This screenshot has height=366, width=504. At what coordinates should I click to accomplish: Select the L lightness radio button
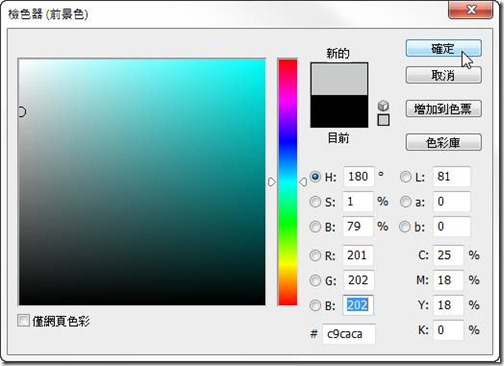click(405, 177)
